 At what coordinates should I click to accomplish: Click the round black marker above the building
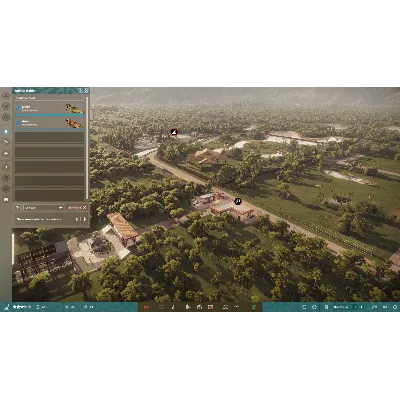[x=238, y=201]
